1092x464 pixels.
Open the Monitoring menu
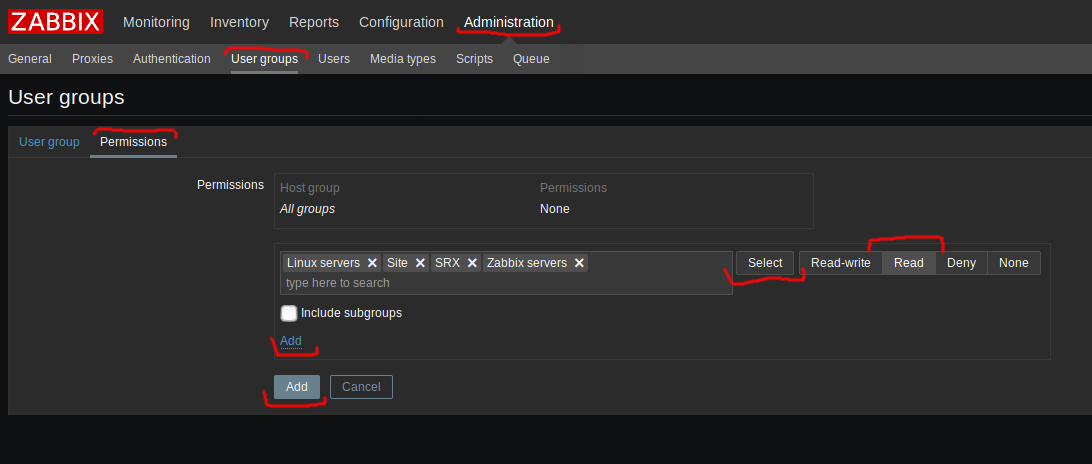click(156, 22)
